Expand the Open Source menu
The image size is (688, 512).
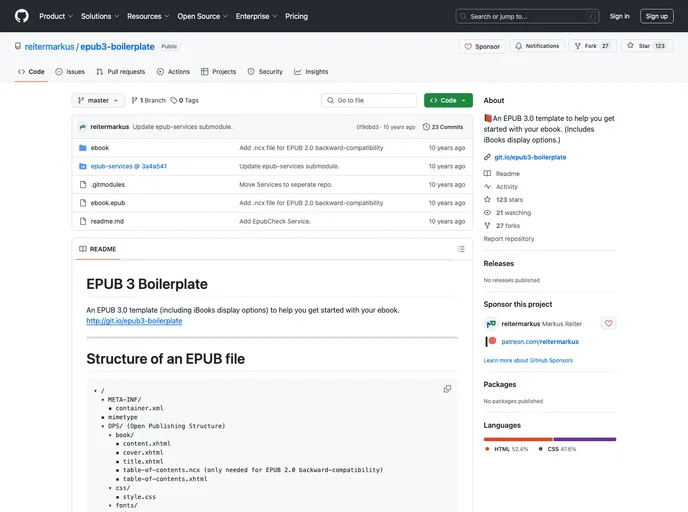point(202,16)
